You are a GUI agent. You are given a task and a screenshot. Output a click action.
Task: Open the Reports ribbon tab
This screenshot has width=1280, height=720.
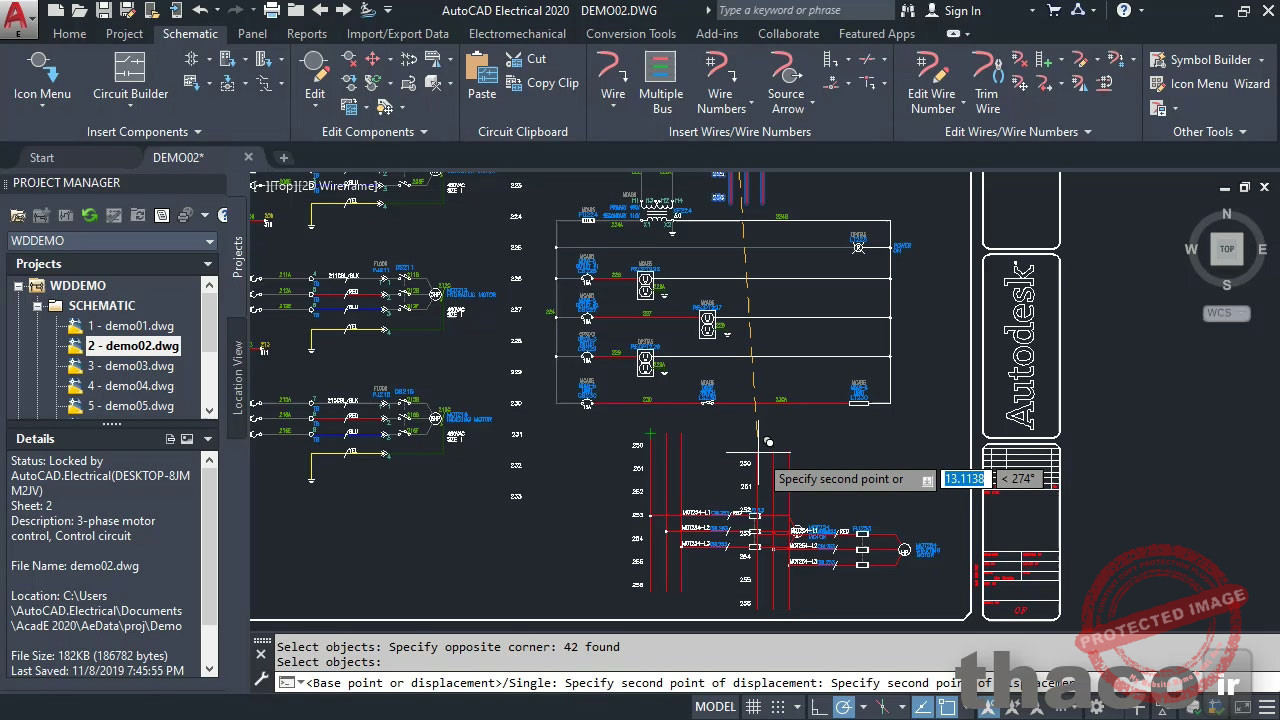pos(306,33)
